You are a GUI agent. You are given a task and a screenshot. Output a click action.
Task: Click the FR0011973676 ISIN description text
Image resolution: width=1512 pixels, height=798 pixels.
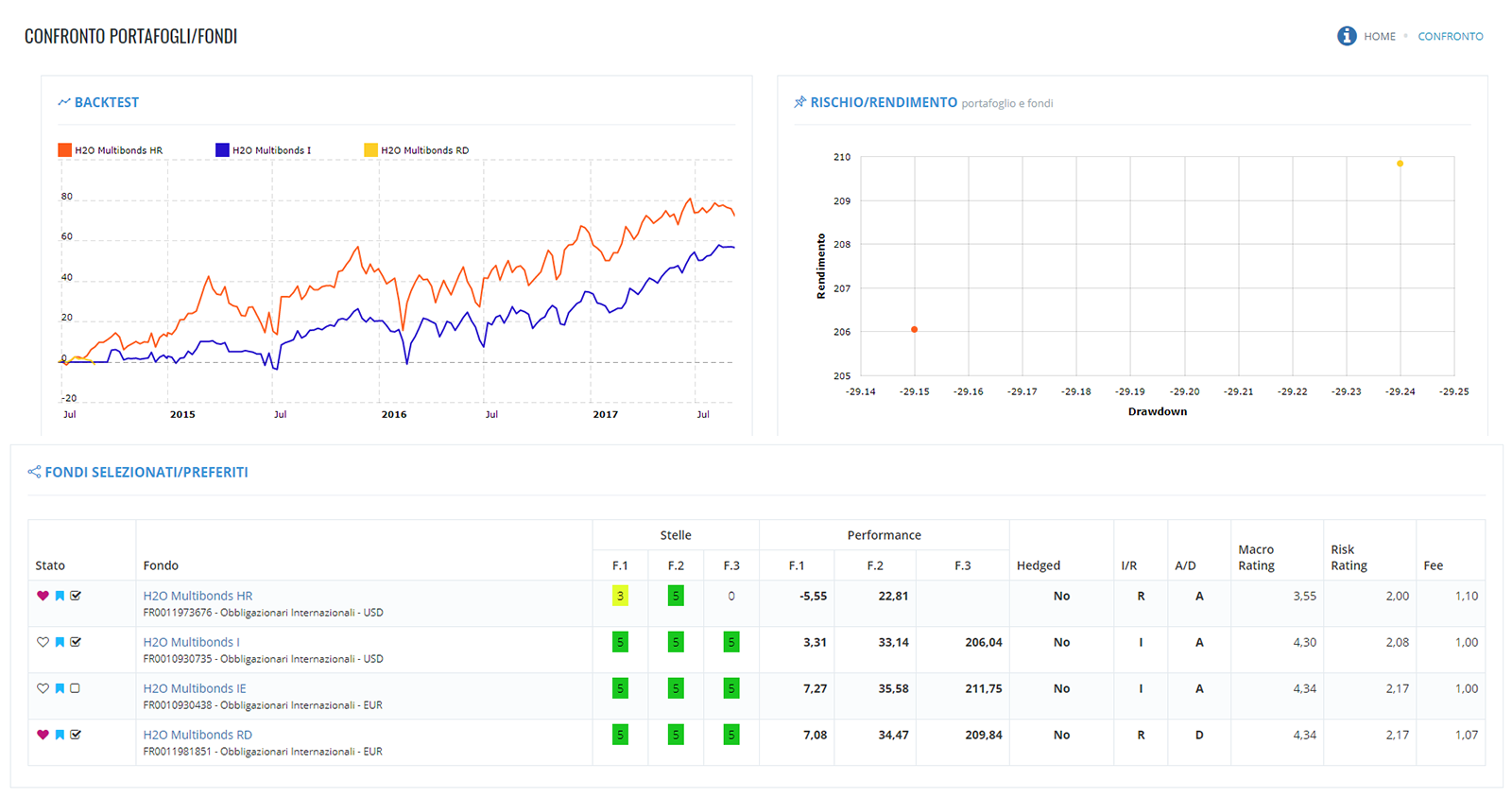tap(263, 613)
